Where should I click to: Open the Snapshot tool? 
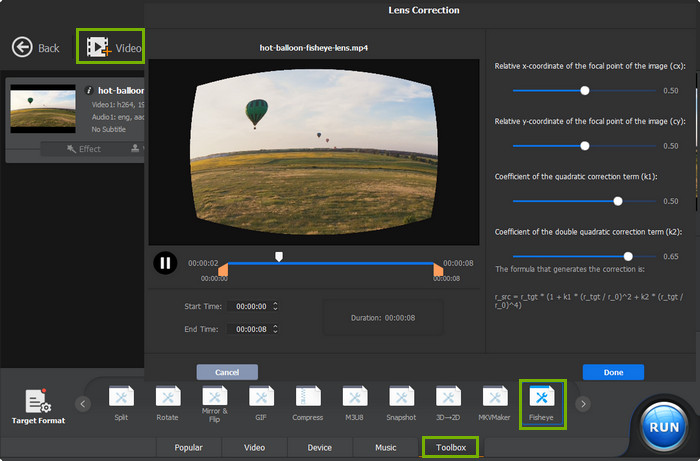401,399
